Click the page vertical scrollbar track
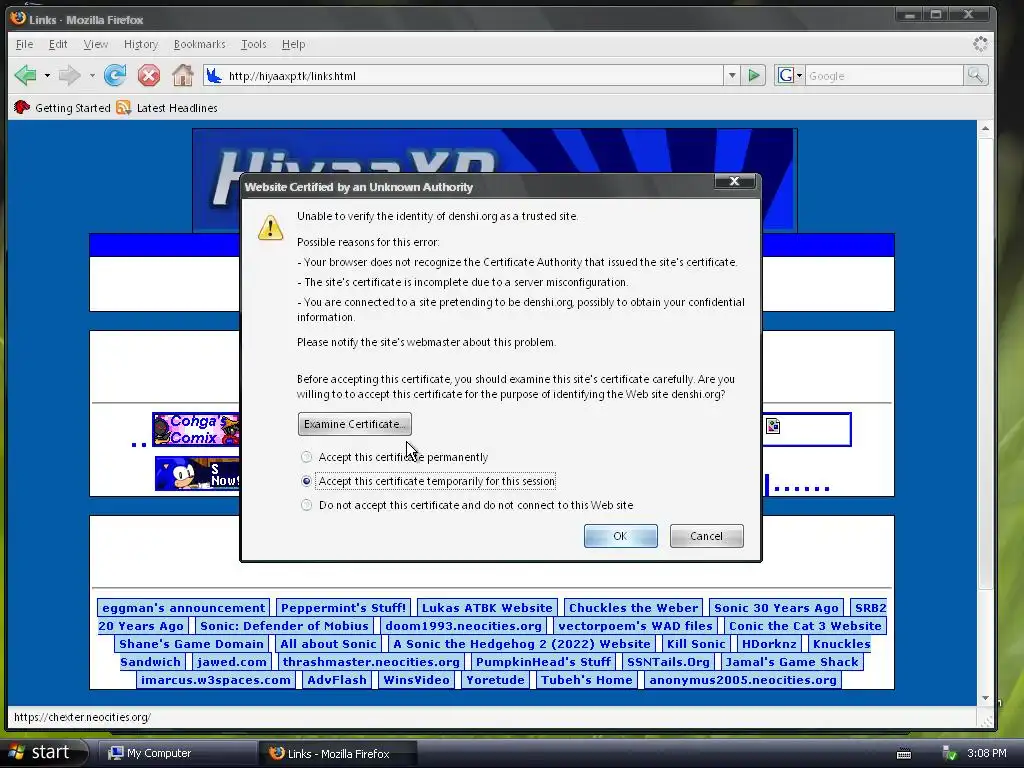Screen dimensions: 1024x768 tap(985, 413)
